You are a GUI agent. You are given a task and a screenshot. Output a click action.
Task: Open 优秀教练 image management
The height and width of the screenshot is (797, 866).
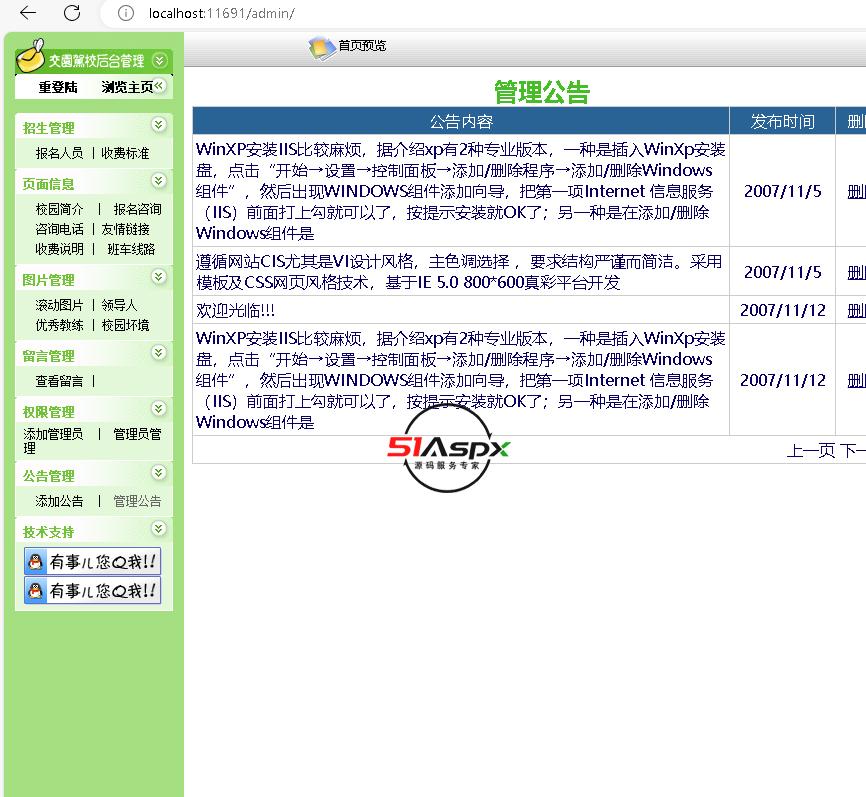click(59, 325)
